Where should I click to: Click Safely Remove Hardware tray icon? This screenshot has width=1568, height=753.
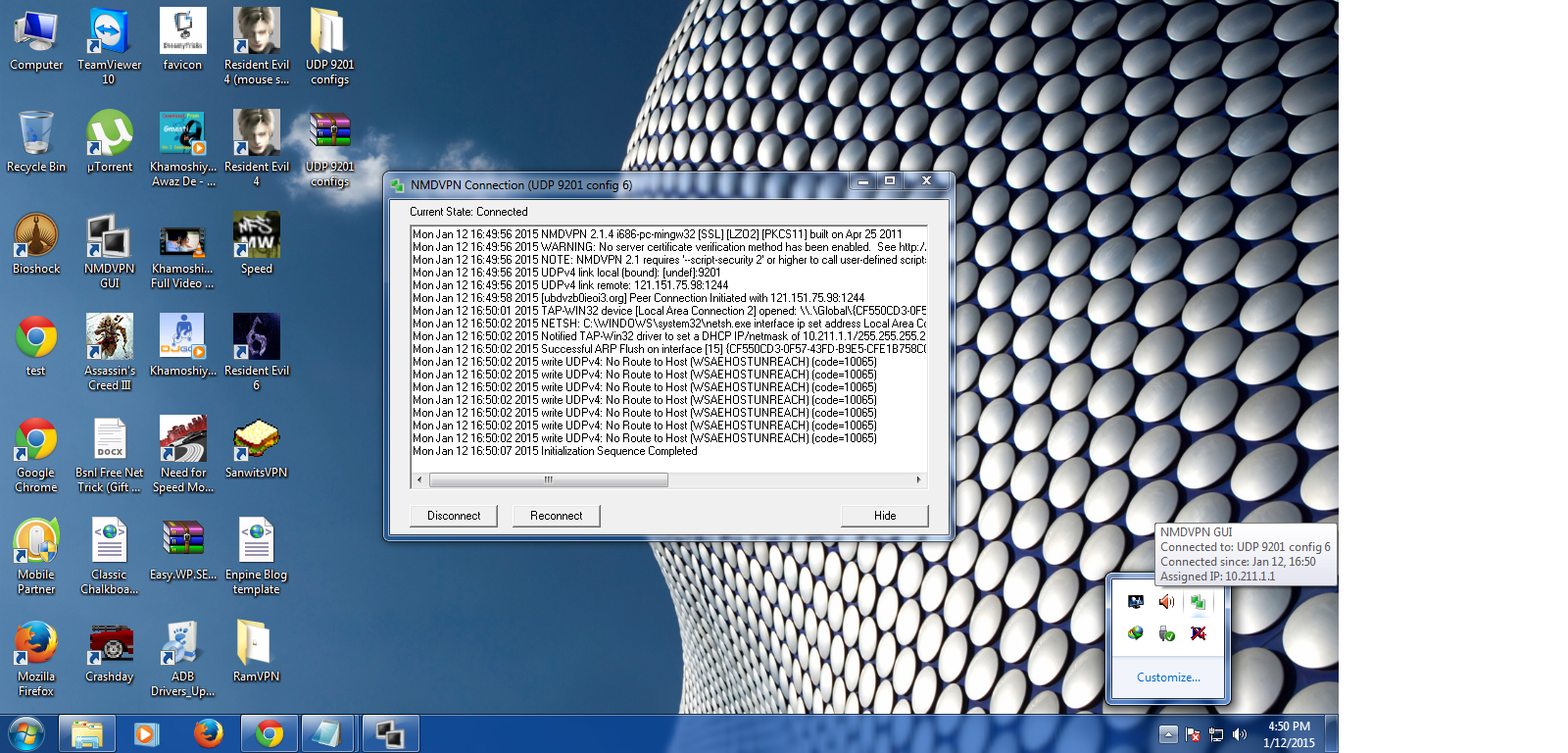point(1166,633)
